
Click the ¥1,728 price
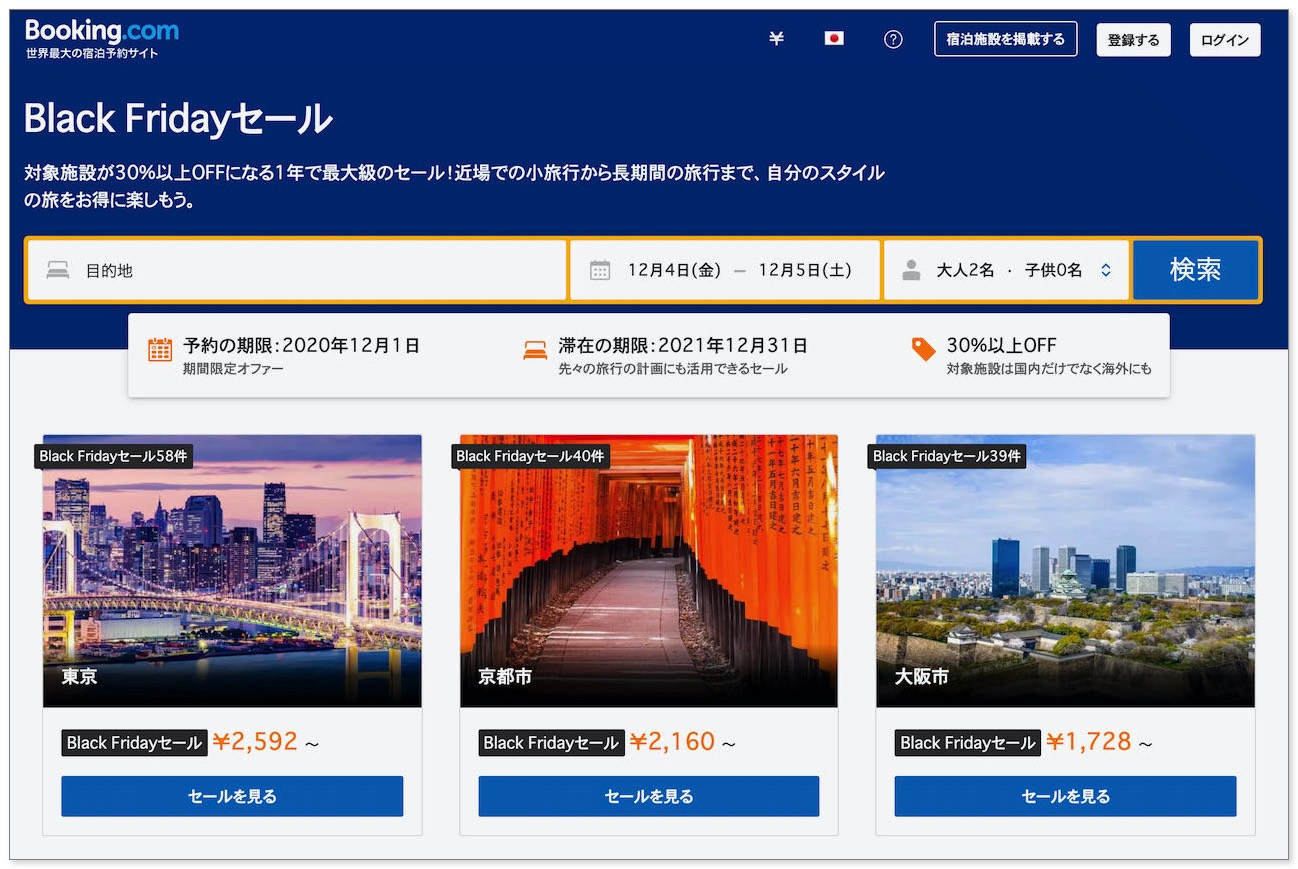click(1089, 741)
